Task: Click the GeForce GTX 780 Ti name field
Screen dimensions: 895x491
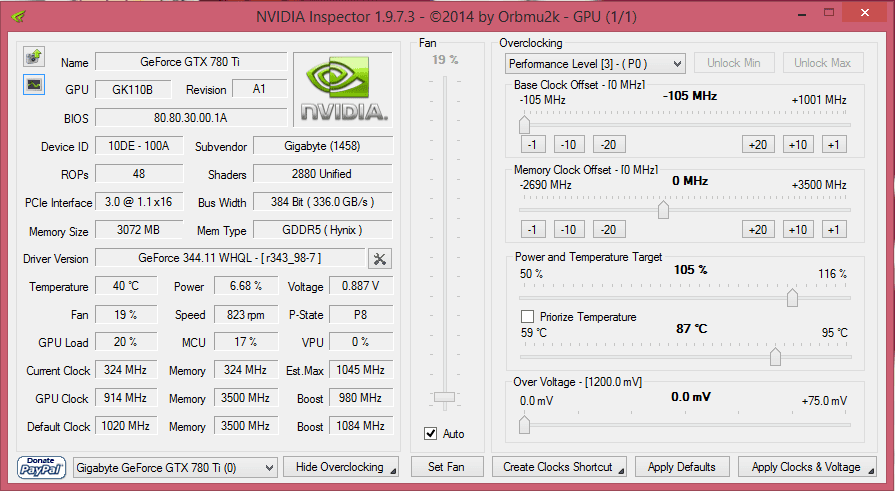Action: (191, 62)
